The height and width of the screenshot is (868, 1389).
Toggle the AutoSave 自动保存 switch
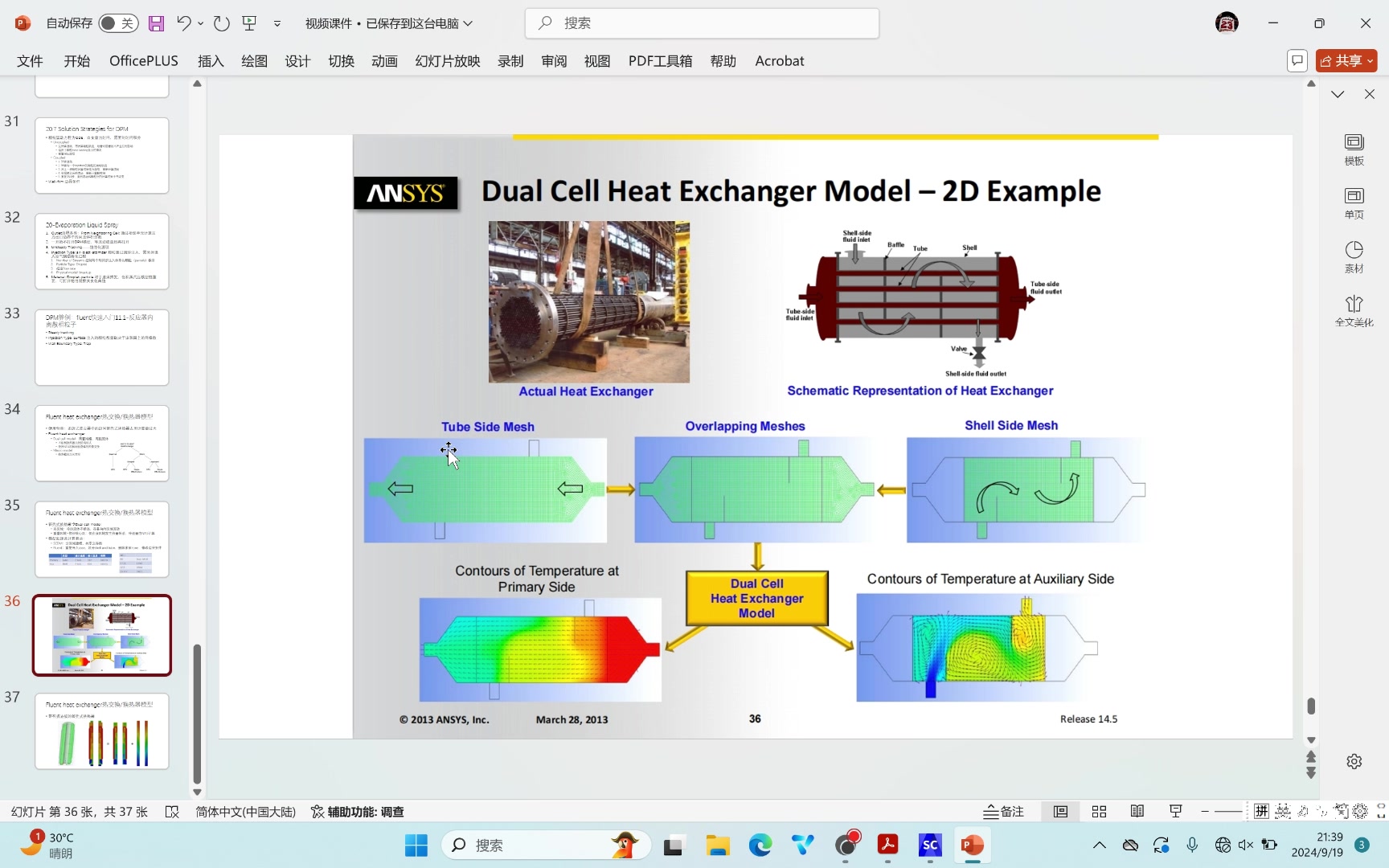click(x=118, y=23)
